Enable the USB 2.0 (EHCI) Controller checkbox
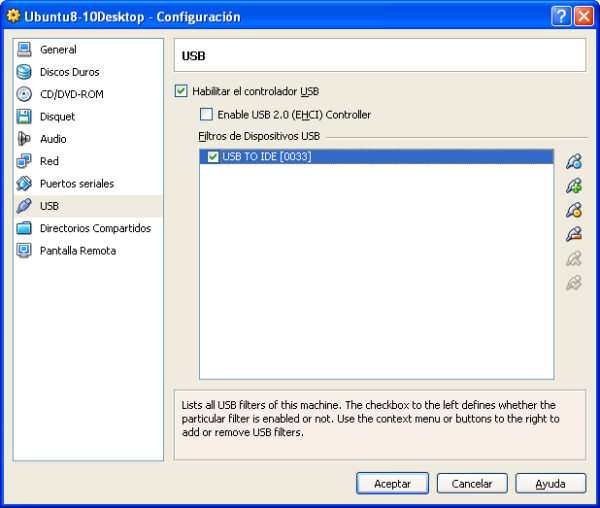 tap(207, 115)
